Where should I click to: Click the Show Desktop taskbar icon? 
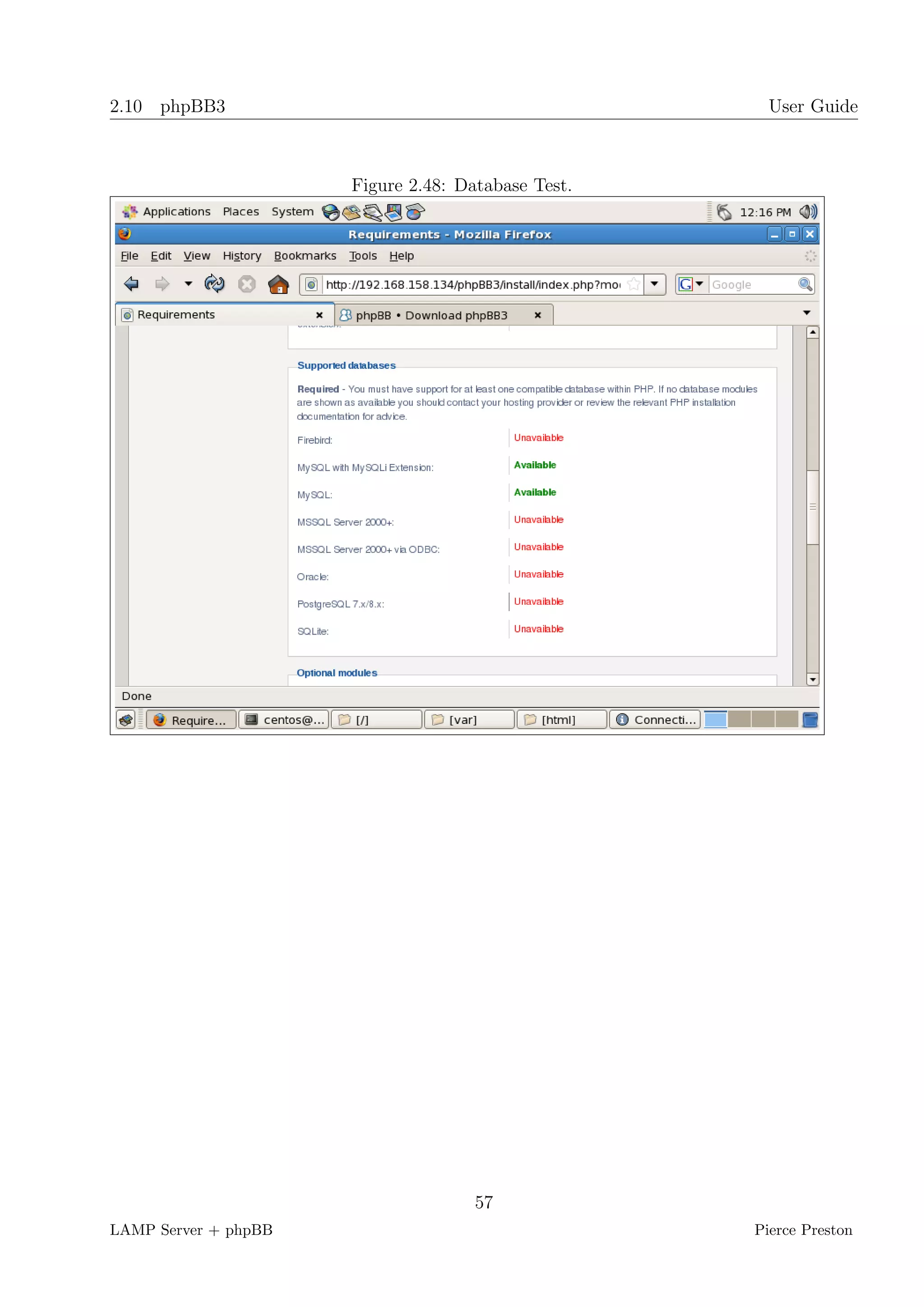pos(126,720)
